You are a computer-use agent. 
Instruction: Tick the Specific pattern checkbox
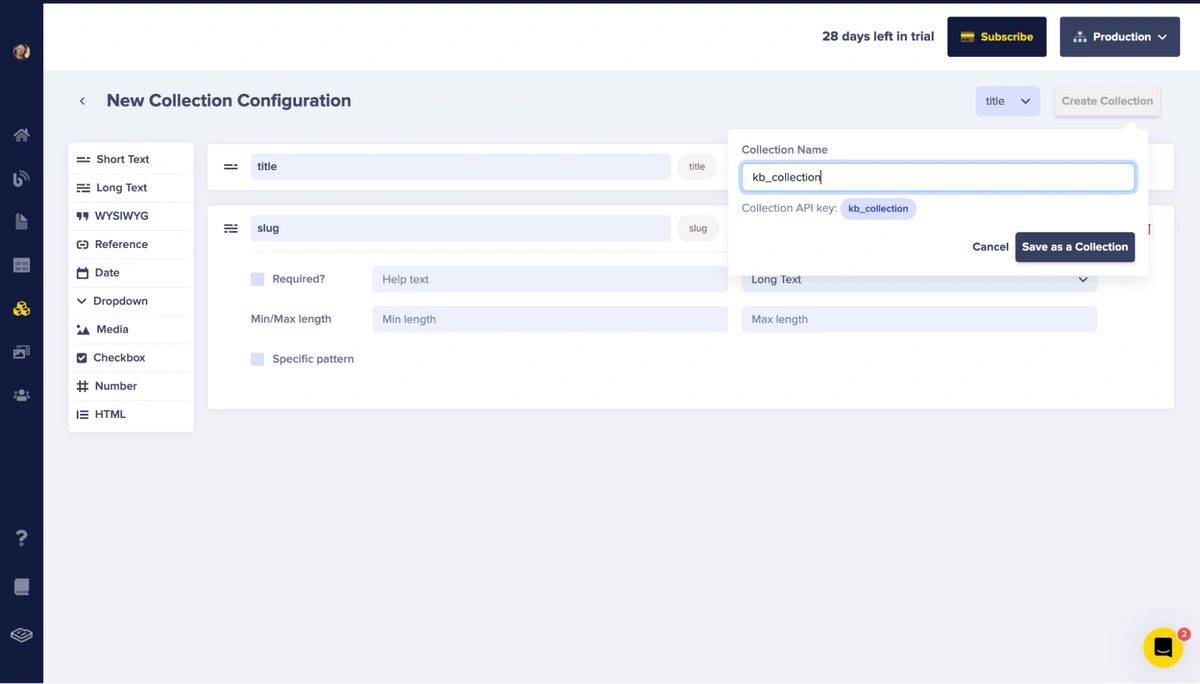(257, 359)
